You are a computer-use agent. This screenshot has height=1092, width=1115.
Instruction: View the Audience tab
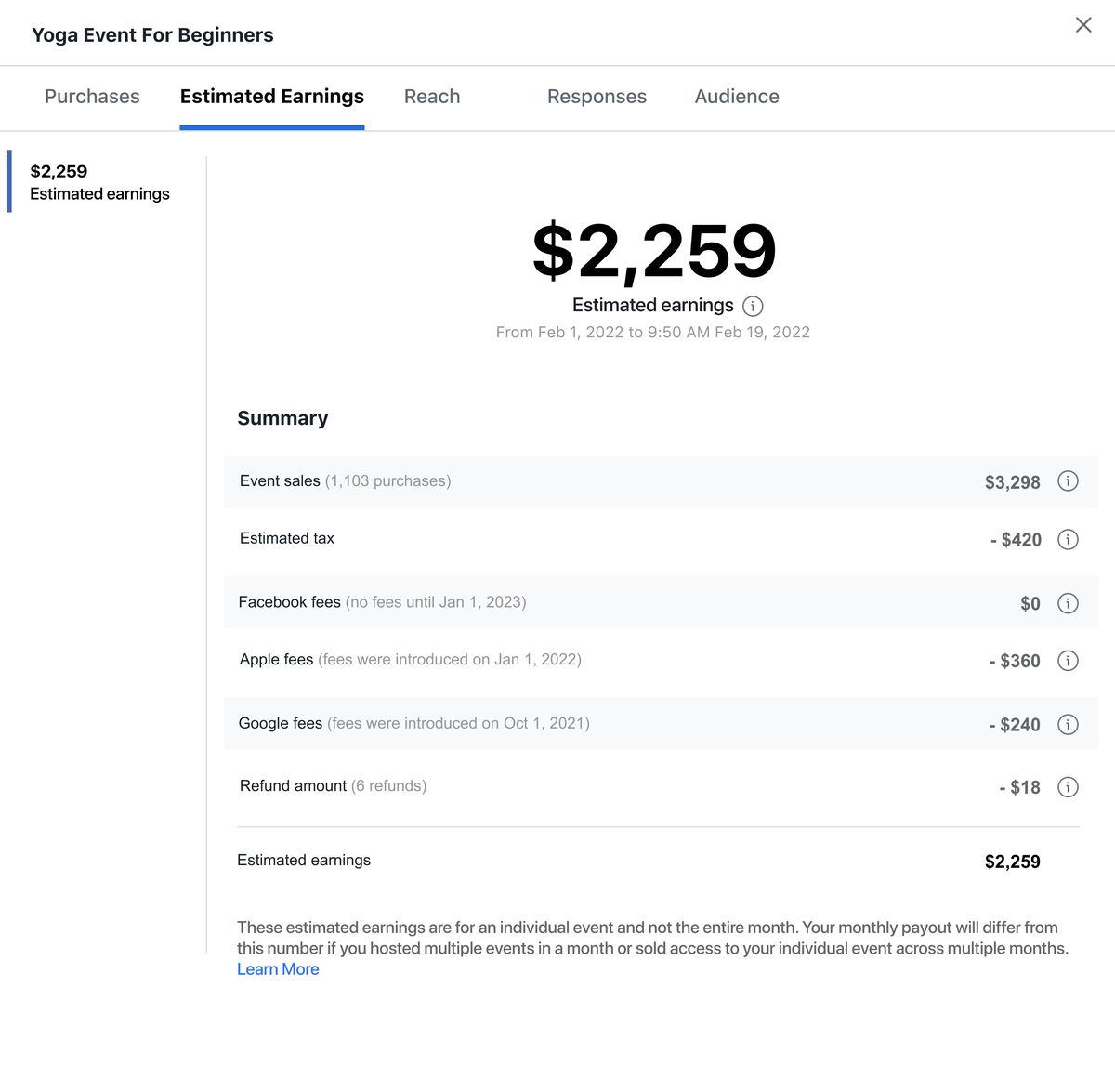(737, 97)
